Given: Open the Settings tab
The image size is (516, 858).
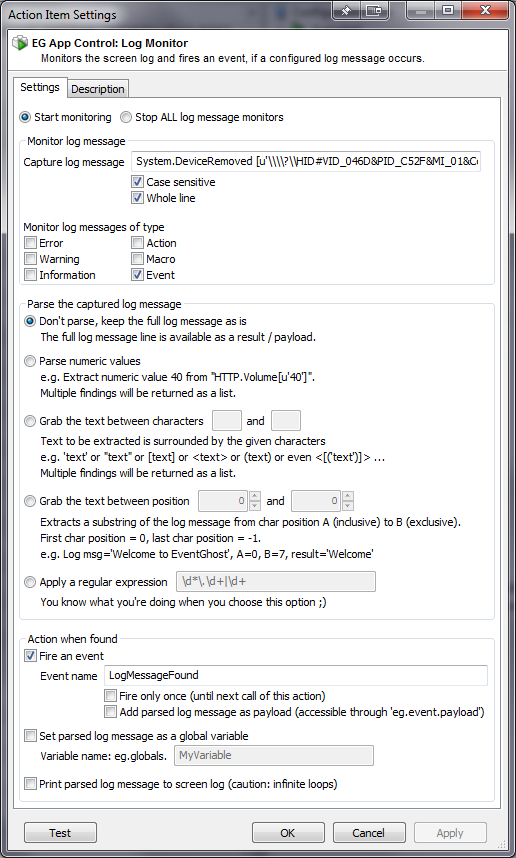Looking at the screenshot, I should (x=40, y=88).
